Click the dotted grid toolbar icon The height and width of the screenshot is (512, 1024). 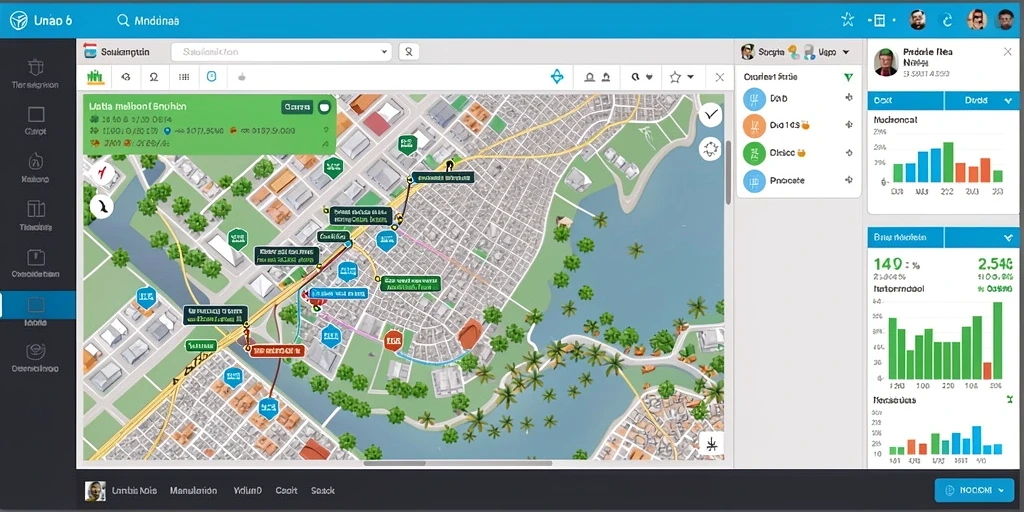click(x=184, y=77)
